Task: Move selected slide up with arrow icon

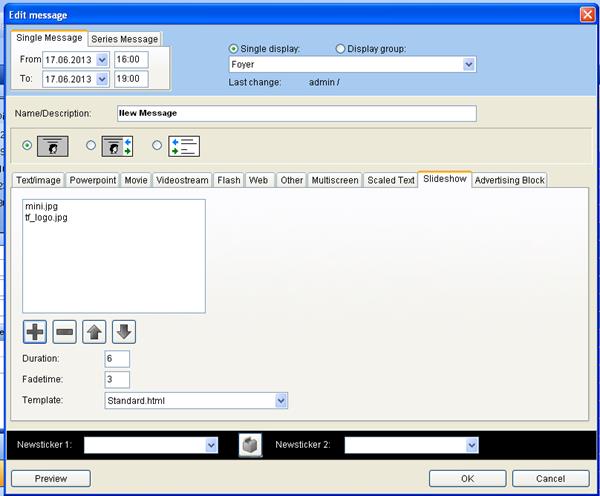Action: tap(95, 332)
